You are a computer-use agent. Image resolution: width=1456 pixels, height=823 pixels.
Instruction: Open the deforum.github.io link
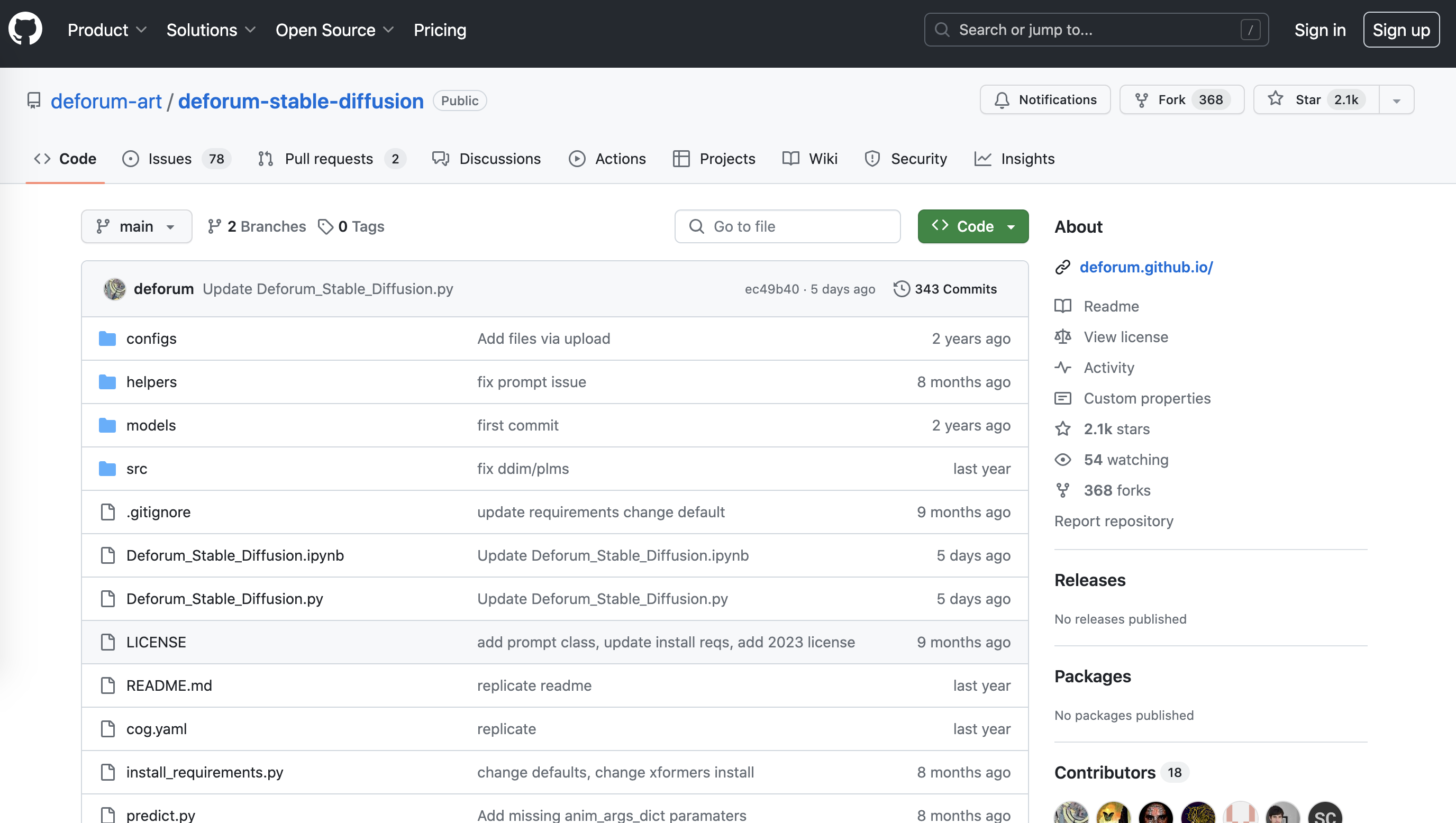pyautogui.click(x=1145, y=267)
